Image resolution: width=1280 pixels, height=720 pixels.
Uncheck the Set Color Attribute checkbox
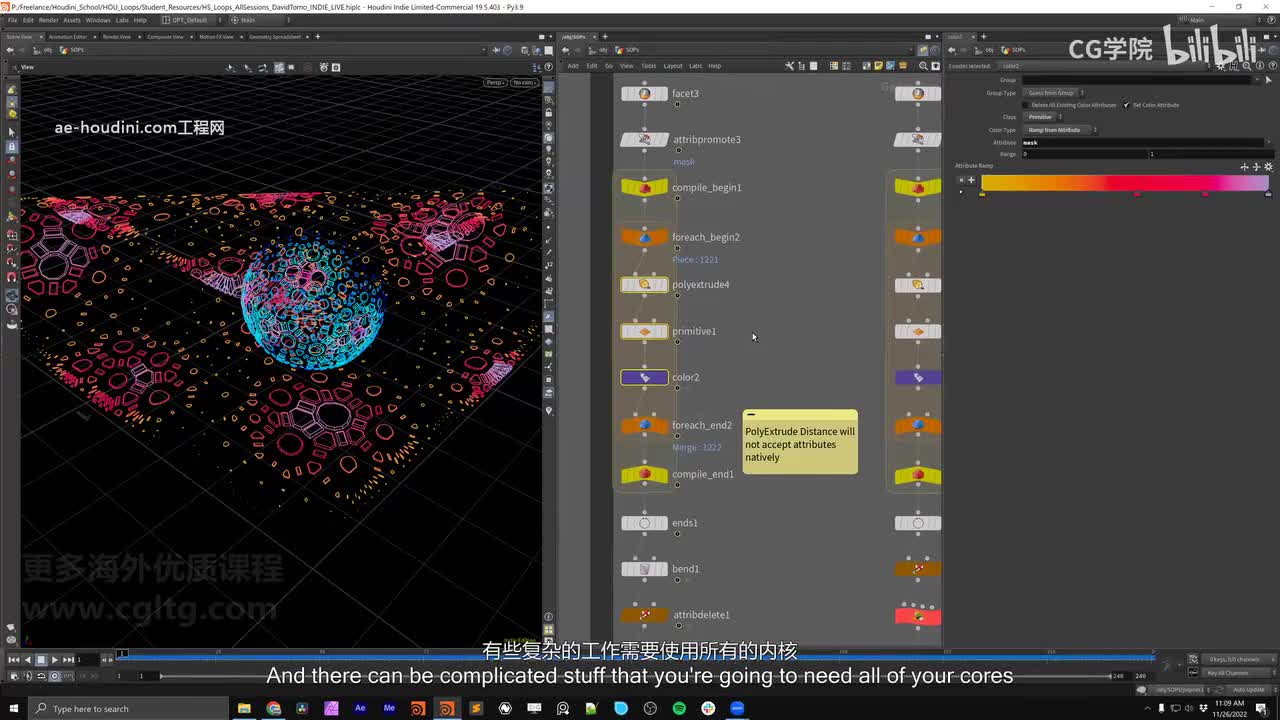click(x=1125, y=105)
